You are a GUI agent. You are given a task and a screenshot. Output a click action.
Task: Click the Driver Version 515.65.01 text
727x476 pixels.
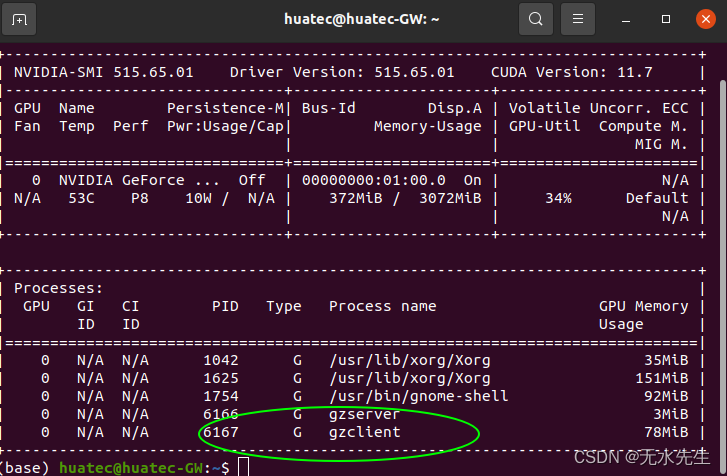342,72
